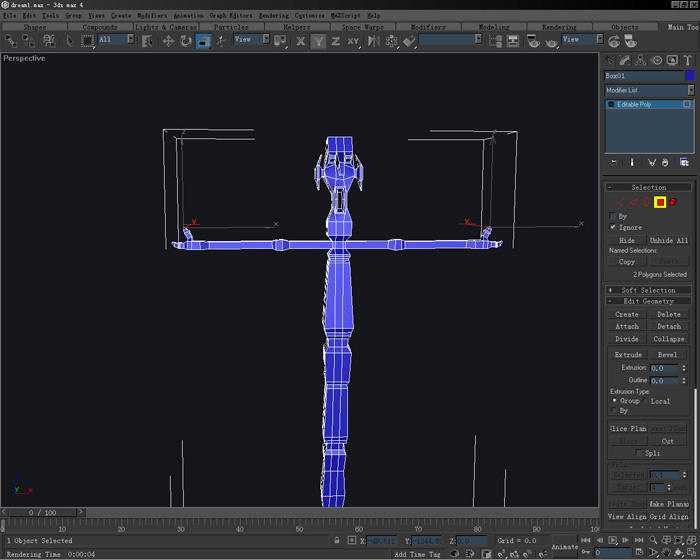The width and height of the screenshot is (700, 560).
Task: Select the Select and Link tool
Action: pos(11,41)
